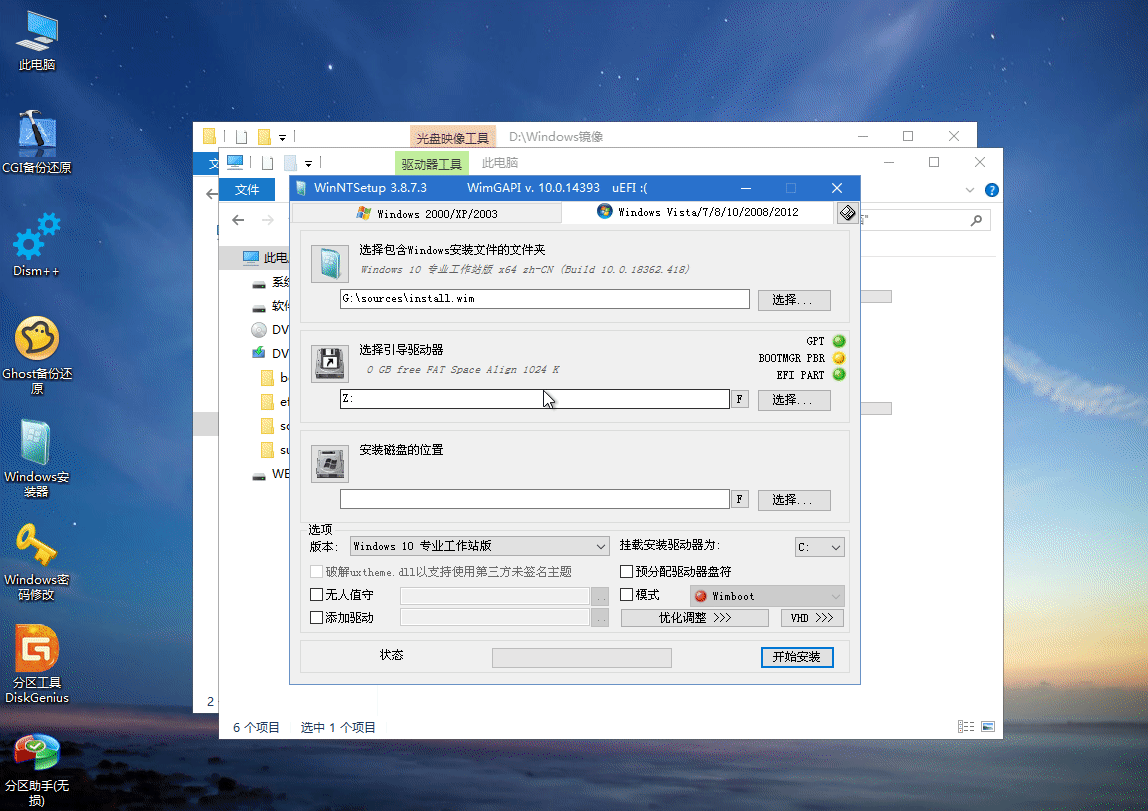This screenshot has width=1148, height=811.
Task: Launch CGI备份还原 desktop shortcut
Action: point(37,142)
